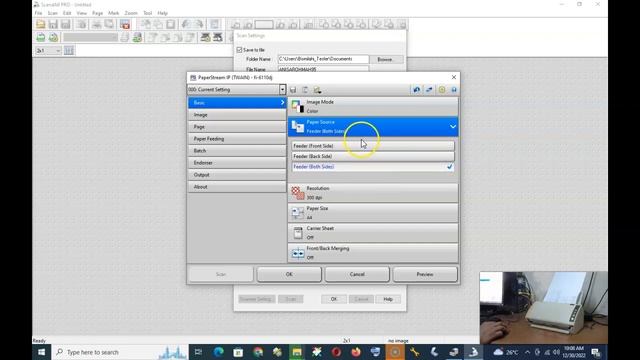The height and width of the screenshot is (360, 640).
Task: Open the Tool menu
Action: point(148,13)
